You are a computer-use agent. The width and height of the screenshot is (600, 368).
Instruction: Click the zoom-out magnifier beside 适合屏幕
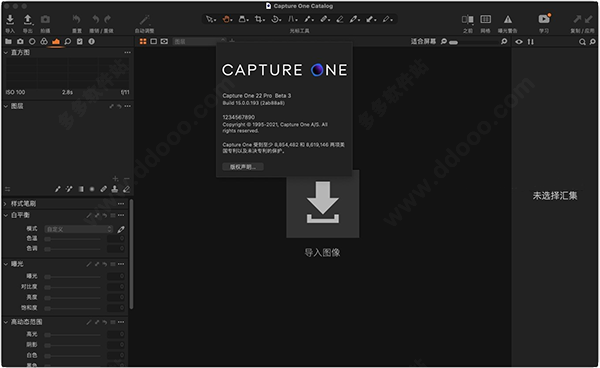click(x=443, y=41)
